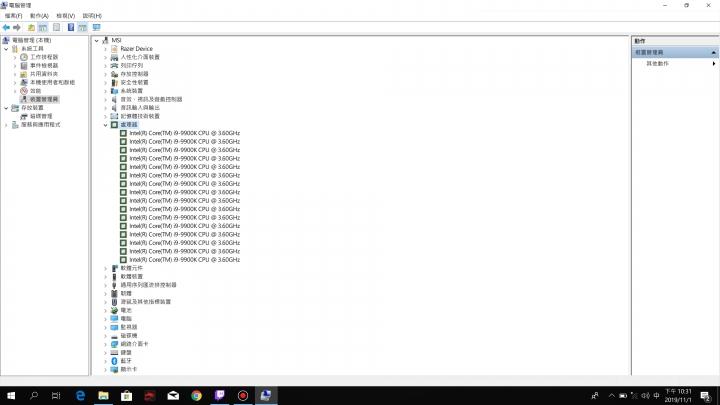Collapse 裝置管理員 section in actions pane
720x405 pixels.
coord(713,53)
